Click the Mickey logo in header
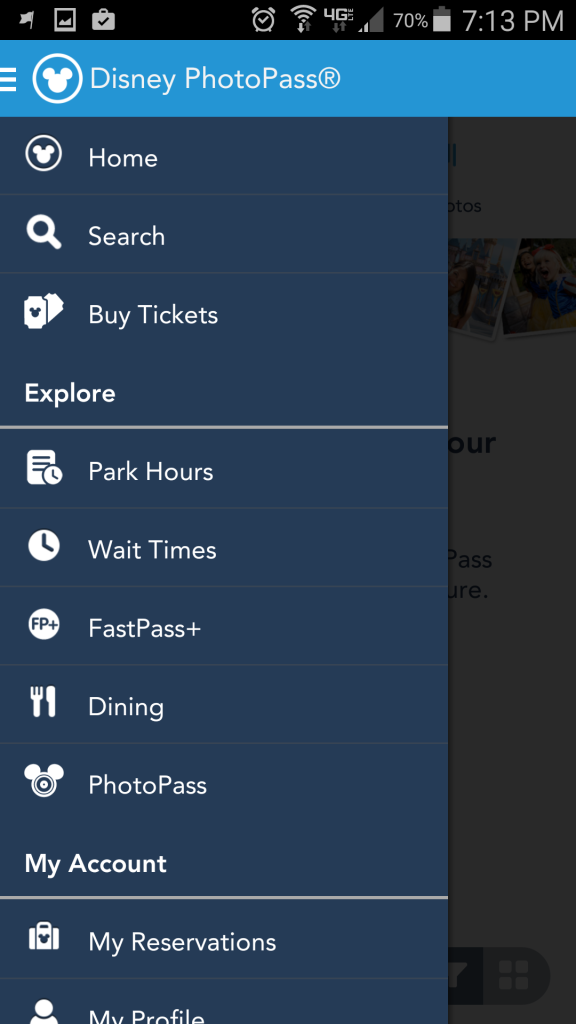This screenshot has width=576, height=1024. (57, 78)
